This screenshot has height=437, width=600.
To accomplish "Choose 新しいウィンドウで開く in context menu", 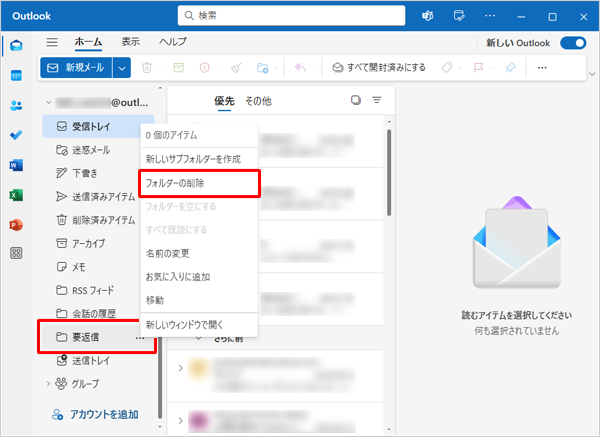I will tap(199, 325).
